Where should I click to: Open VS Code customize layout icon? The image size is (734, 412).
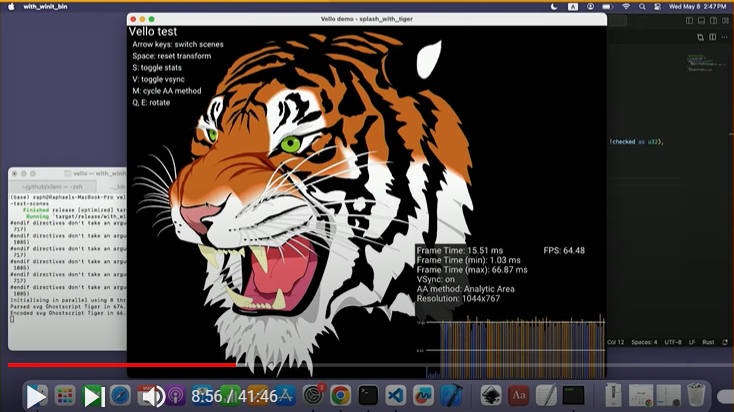(x=725, y=21)
